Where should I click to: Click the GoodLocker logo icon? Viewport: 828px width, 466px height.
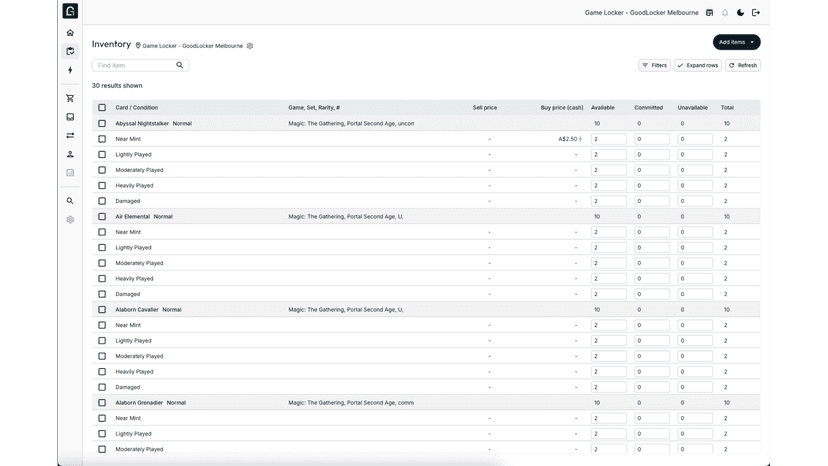click(x=70, y=11)
